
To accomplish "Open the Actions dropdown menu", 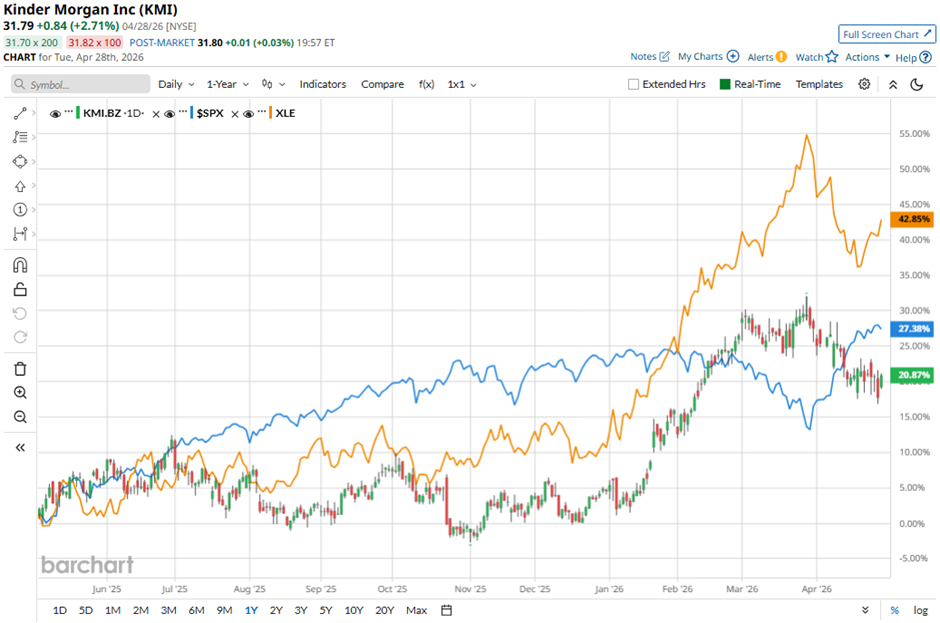I will (867, 57).
